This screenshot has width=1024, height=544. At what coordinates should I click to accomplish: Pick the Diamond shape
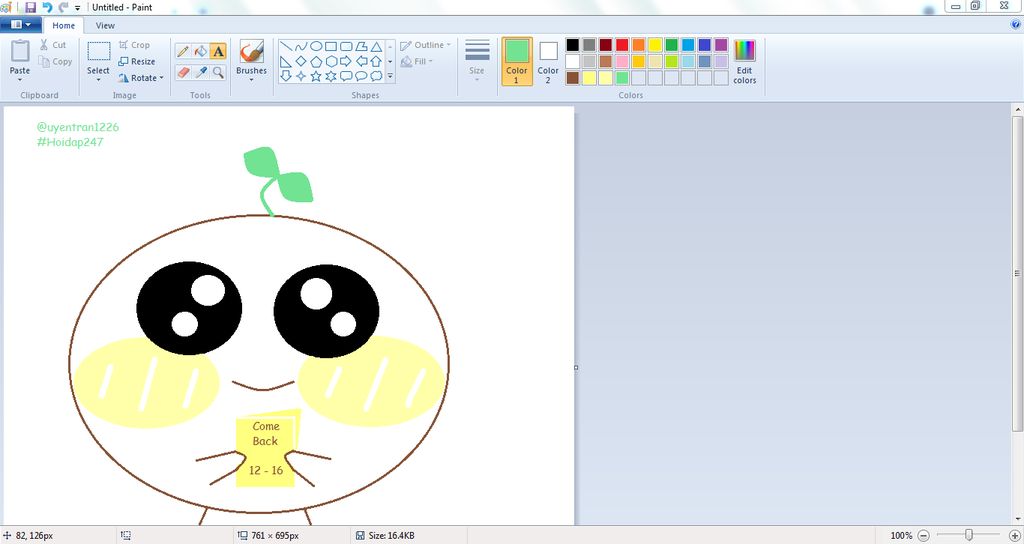pos(300,61)
